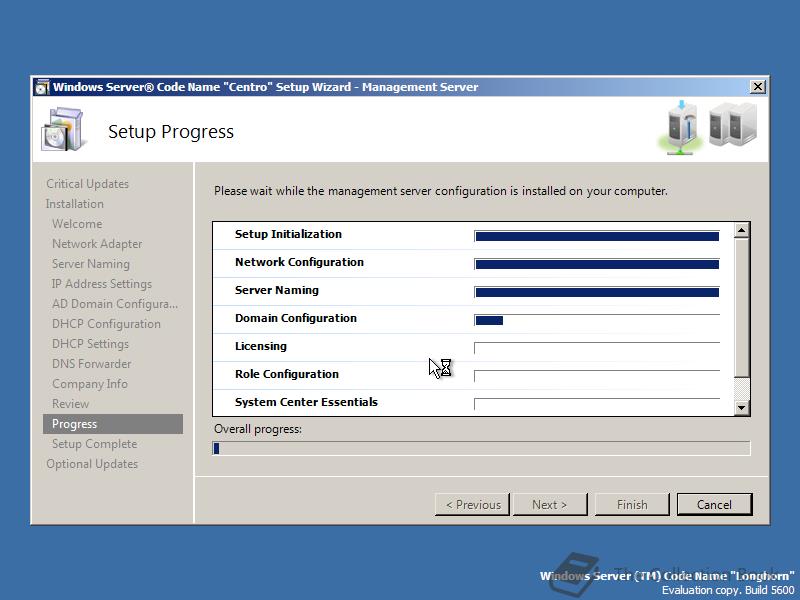Close the Centro Setup Wizard window
This screenshot has width=800, height=600.
(758, 87)
